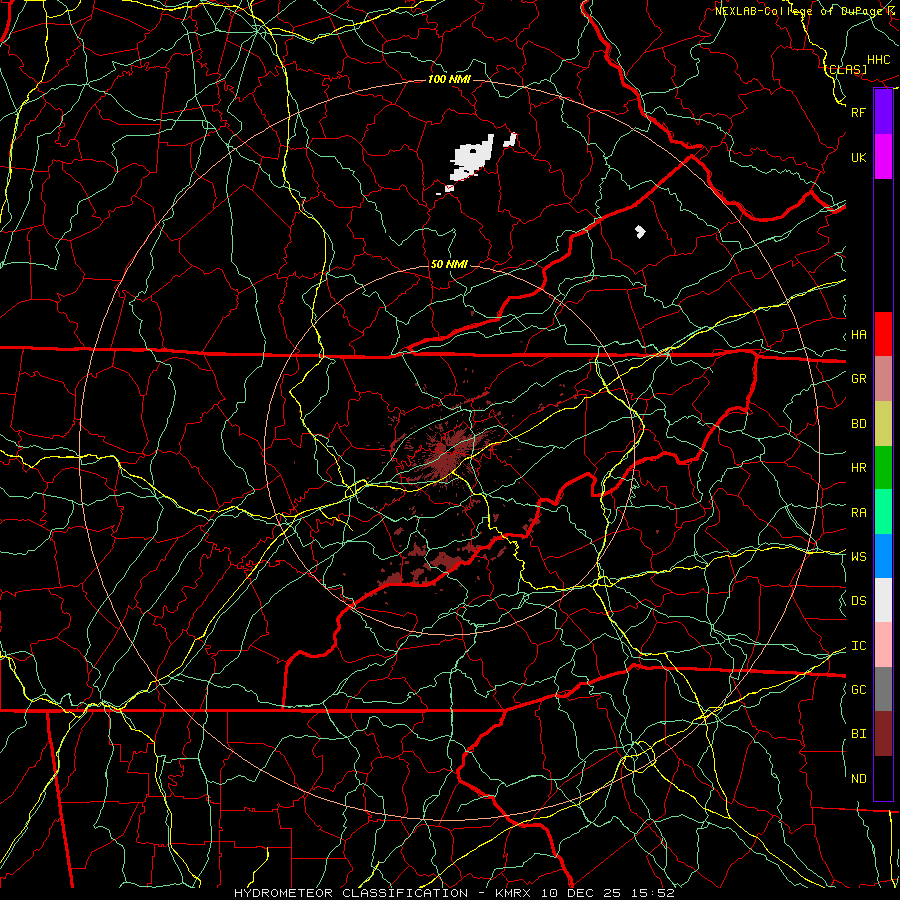The image size is (900, 900).
Task: Select the BD legend label
Action: pos(859,424)
